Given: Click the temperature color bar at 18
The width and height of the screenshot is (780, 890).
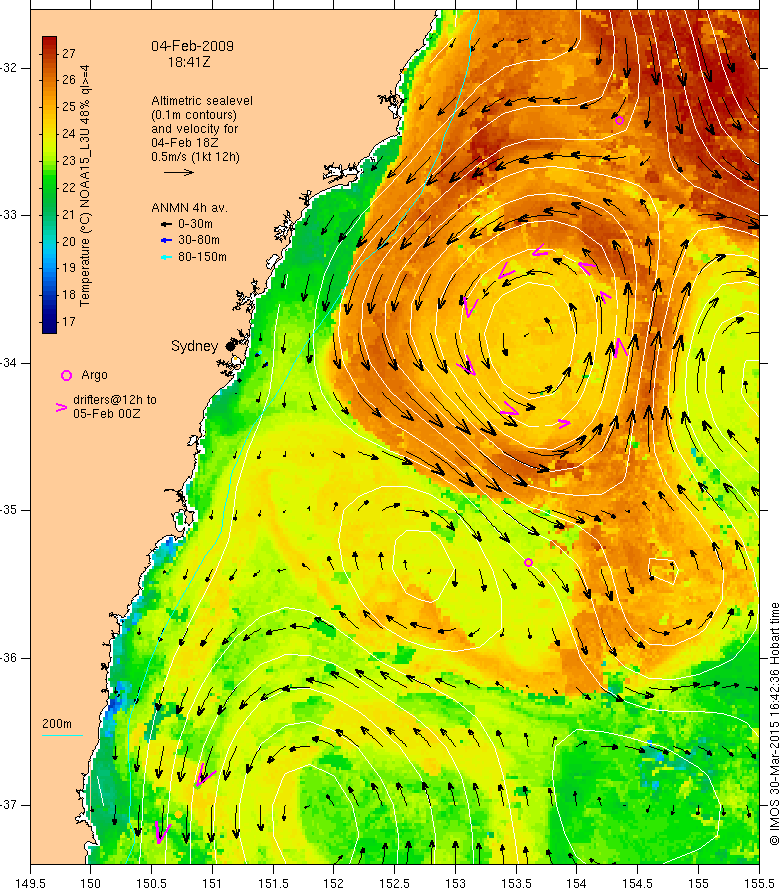Looking at the screenshot, I should [x=49, y=295].
